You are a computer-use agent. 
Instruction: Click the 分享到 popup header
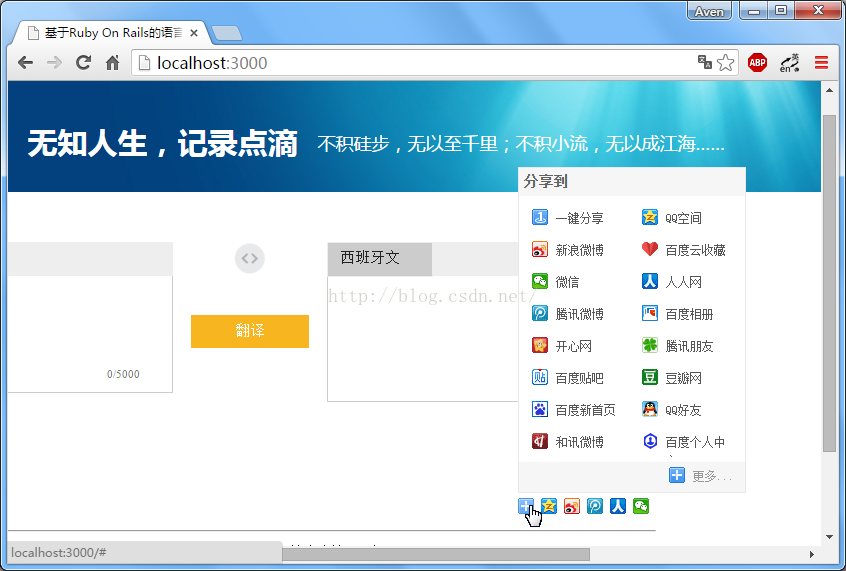[x=545, y=181]
